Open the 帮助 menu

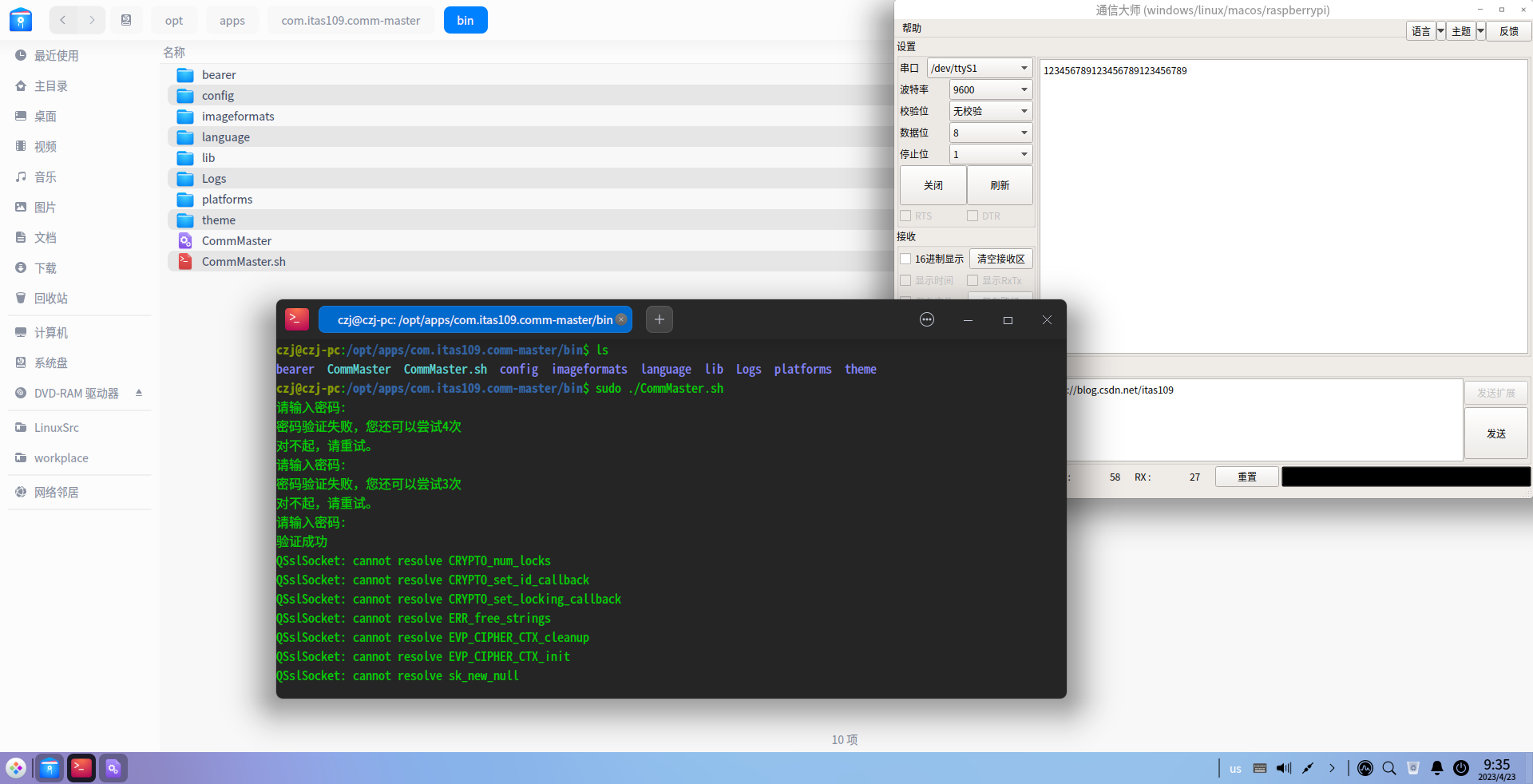point(912,28)
